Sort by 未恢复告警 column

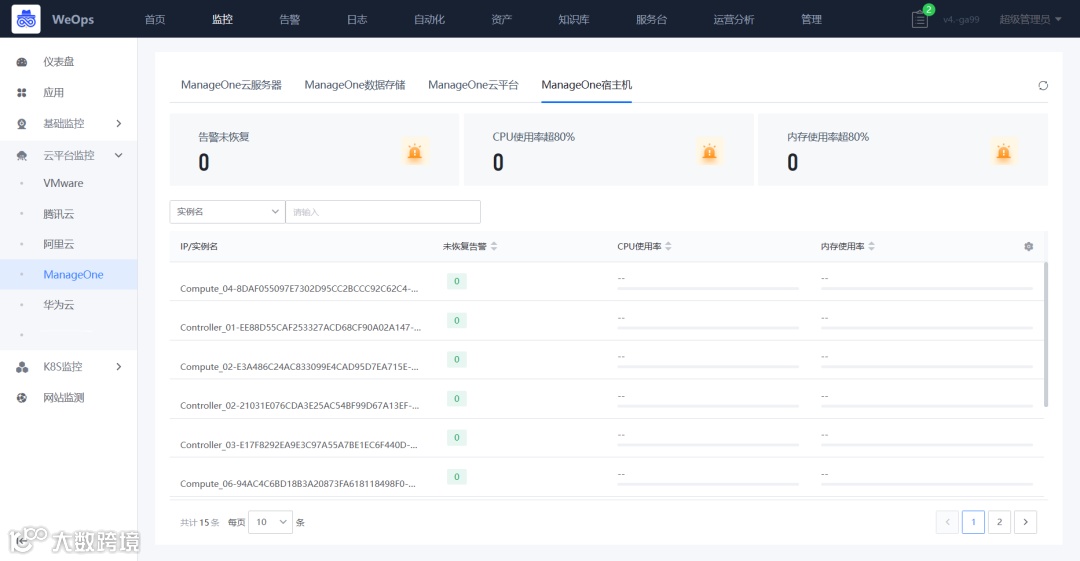click(494, 246)
